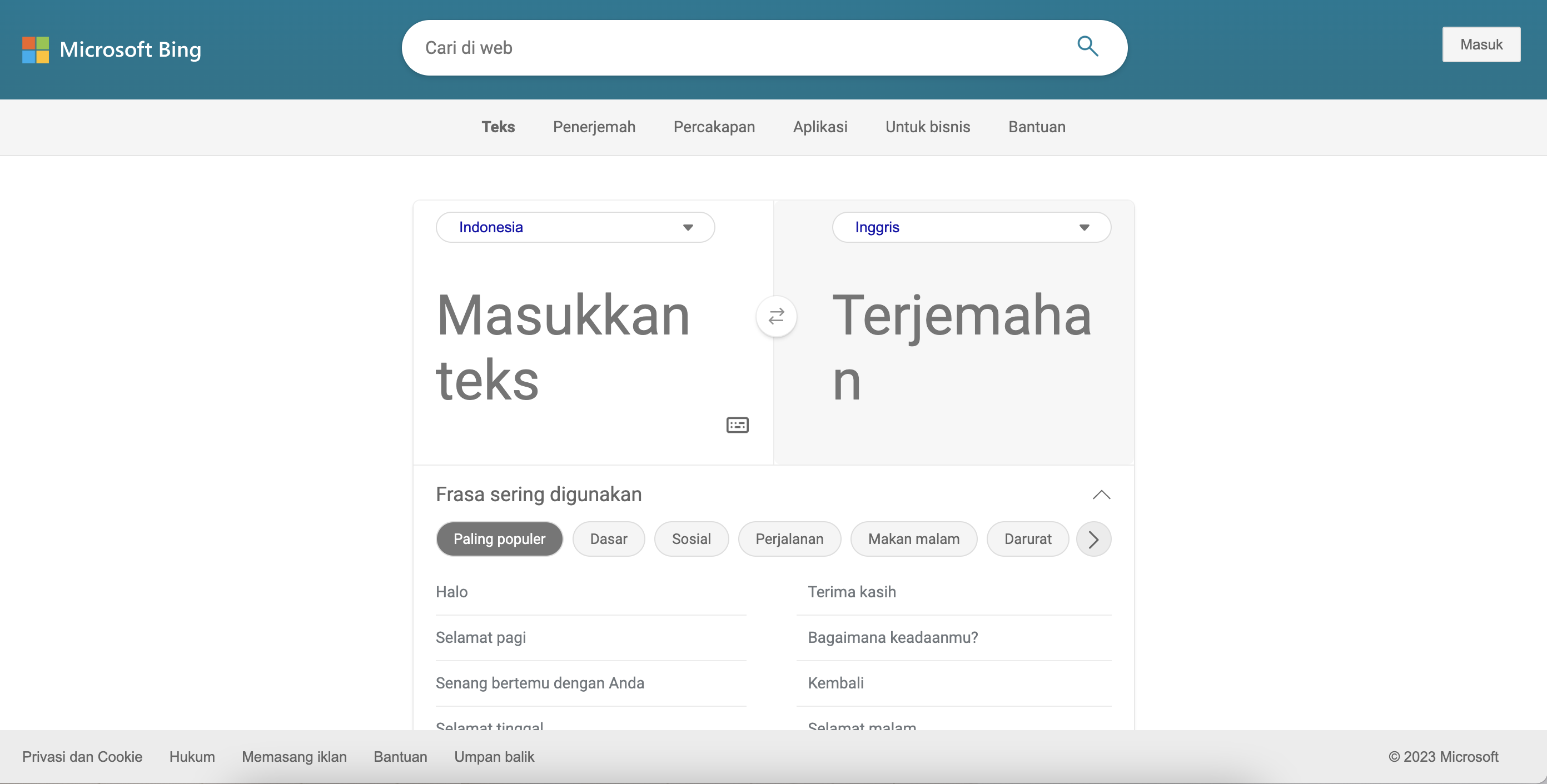Open the on-screen keyboard icon
Screen dimensions: 1547x784
737,425
